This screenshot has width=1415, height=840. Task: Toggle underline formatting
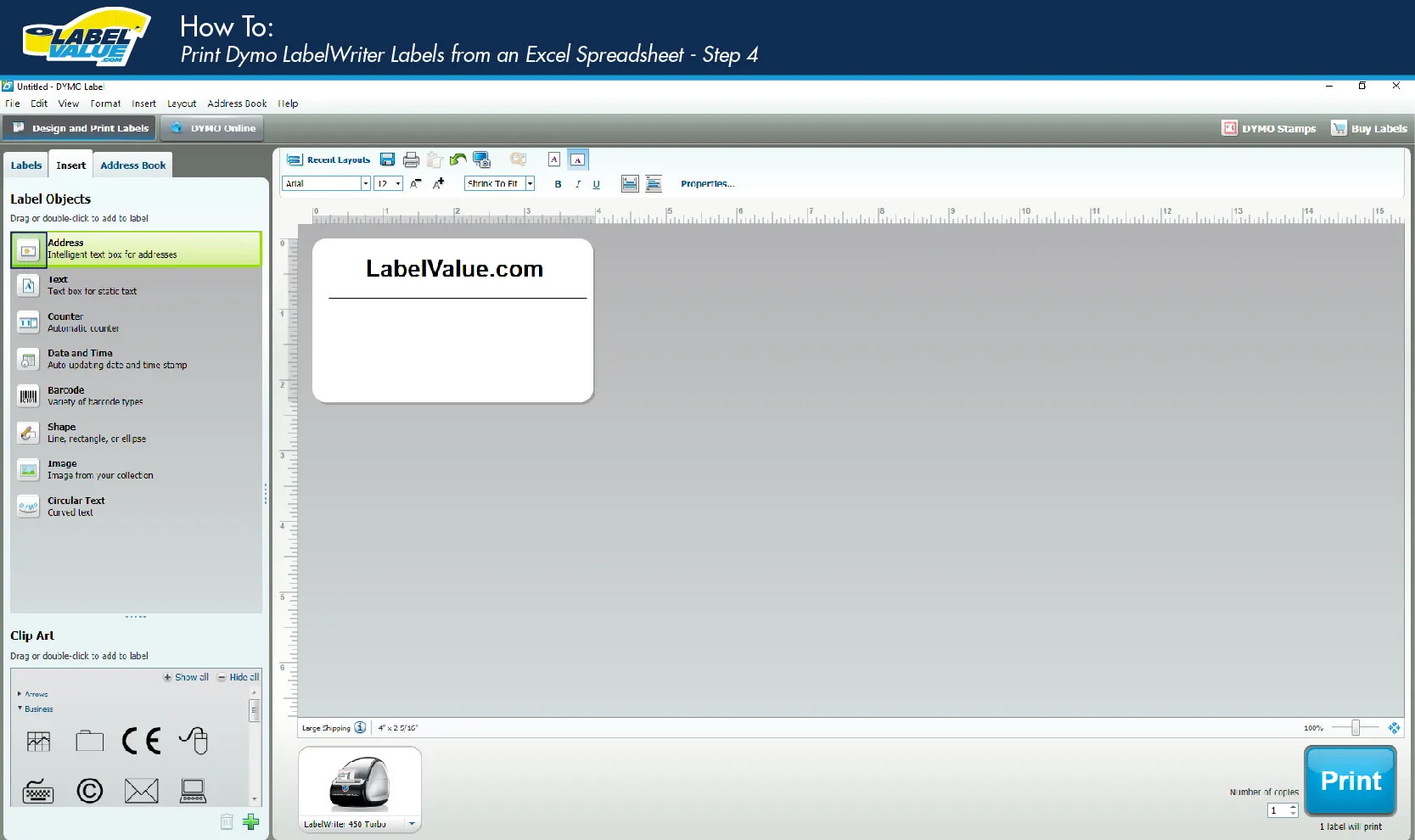596,184
